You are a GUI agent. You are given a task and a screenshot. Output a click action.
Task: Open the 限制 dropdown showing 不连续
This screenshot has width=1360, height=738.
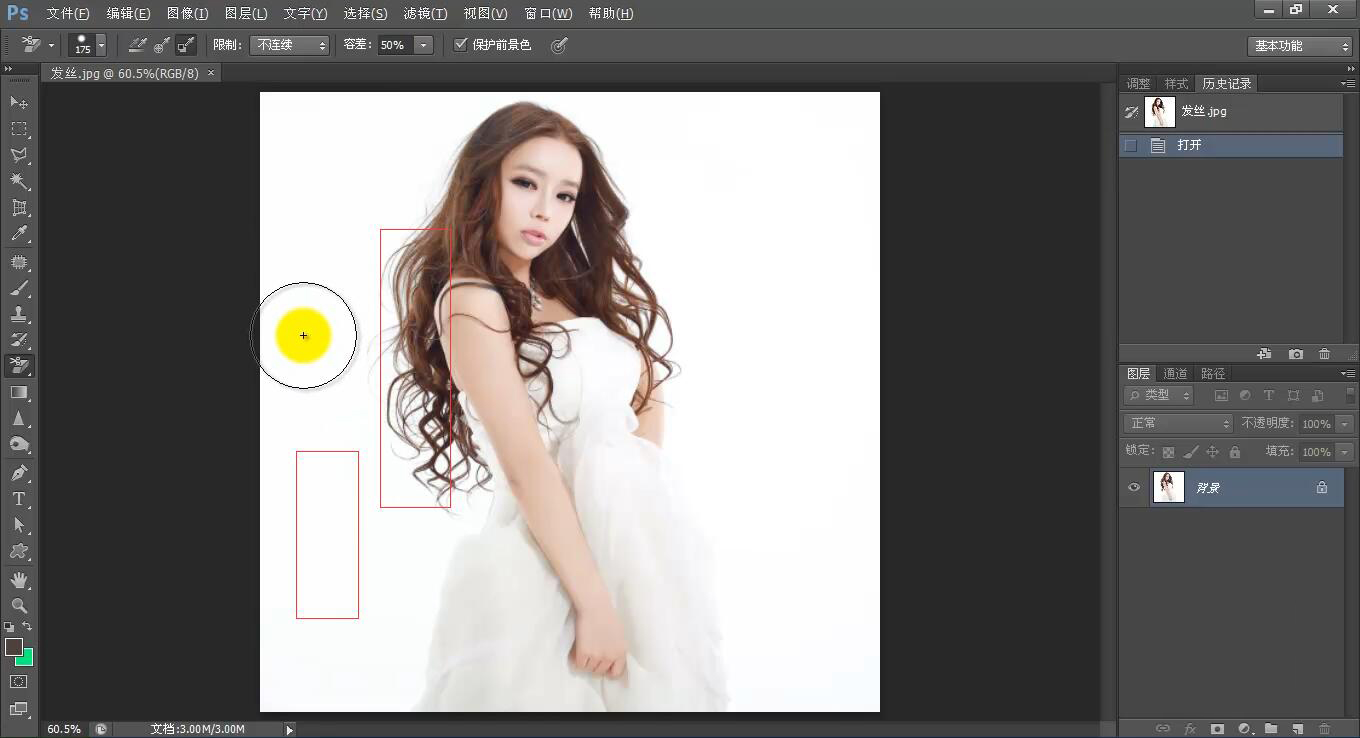(289, 45)
